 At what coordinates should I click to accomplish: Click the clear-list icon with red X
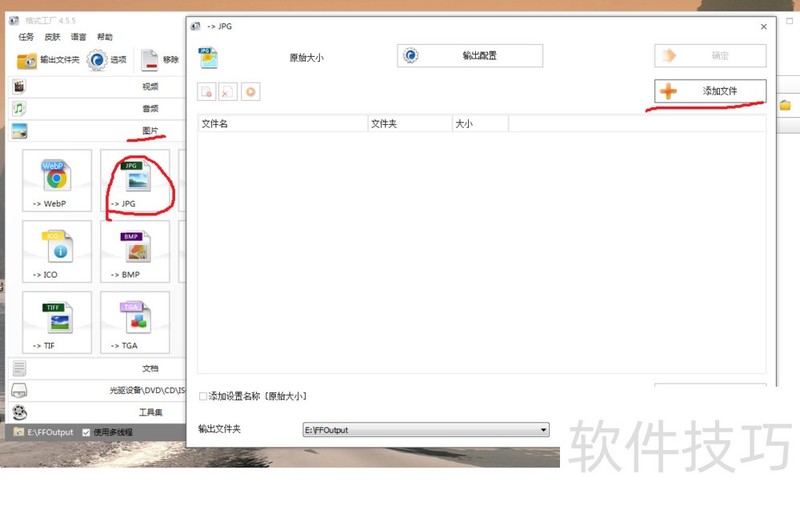(228, 92)
